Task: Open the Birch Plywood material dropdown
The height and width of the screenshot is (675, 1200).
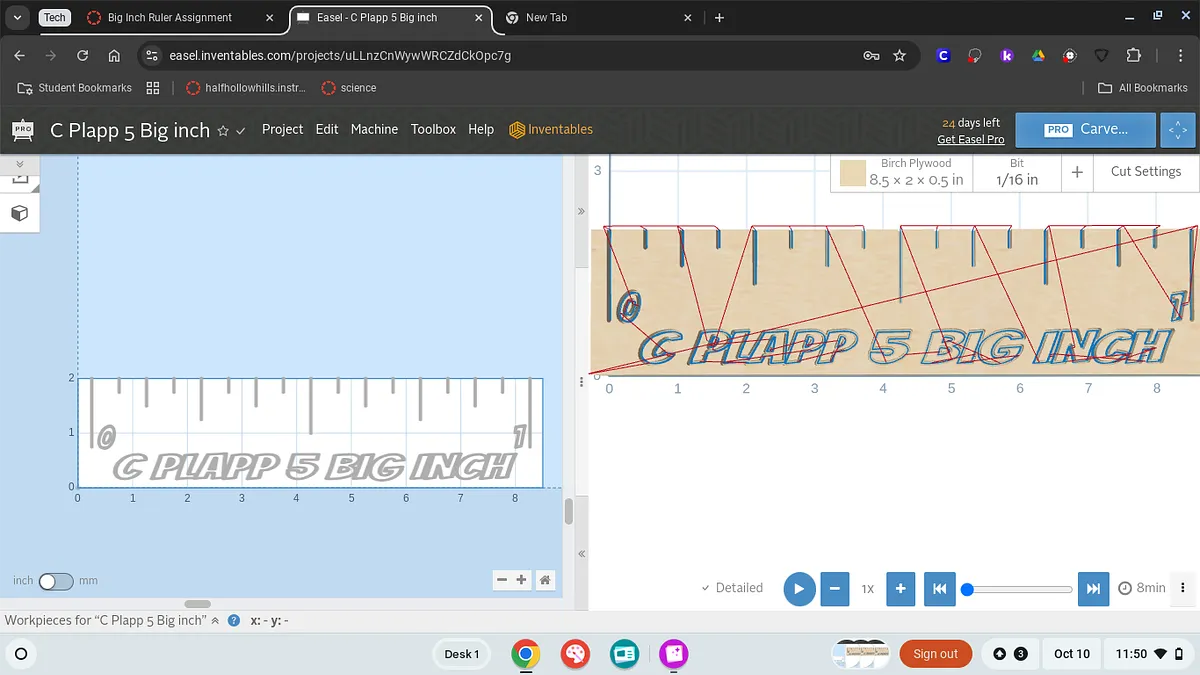Action: [x=904, y=172]
